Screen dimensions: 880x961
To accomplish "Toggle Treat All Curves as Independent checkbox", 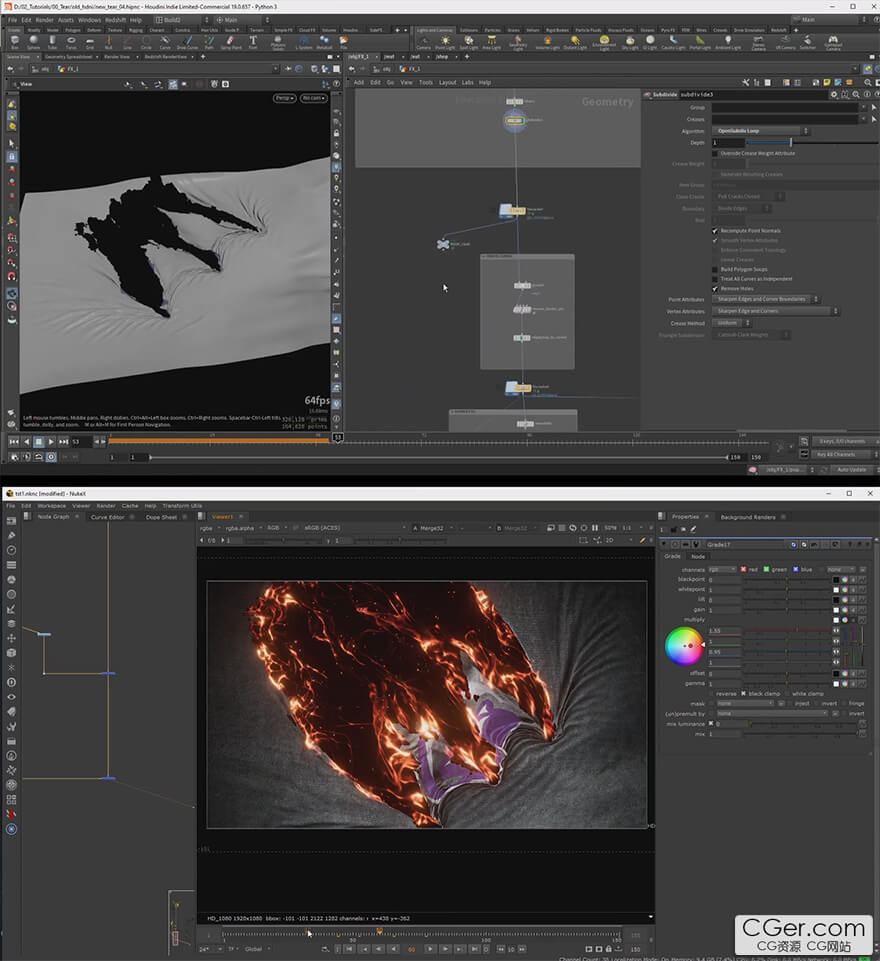I will click(715, 279).
